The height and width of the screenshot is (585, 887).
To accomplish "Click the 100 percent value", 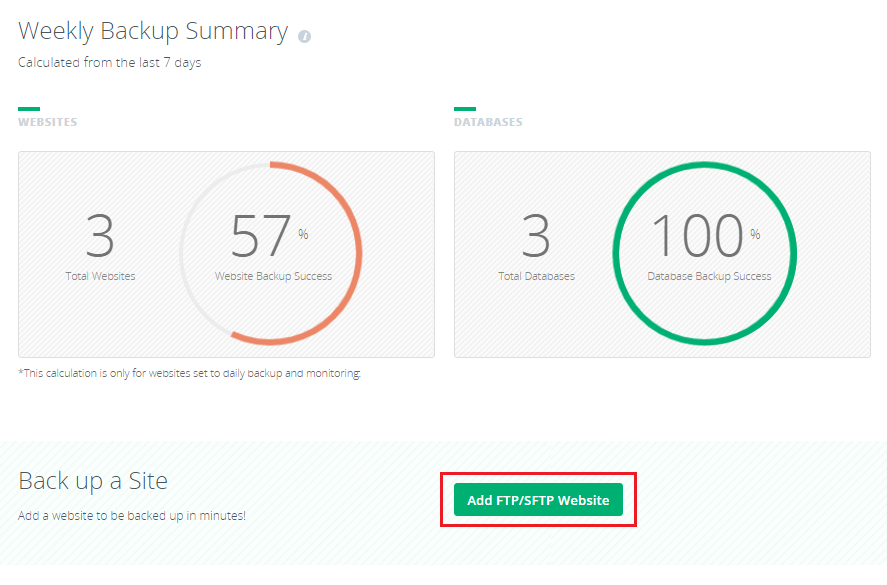I will coord(697,236).
